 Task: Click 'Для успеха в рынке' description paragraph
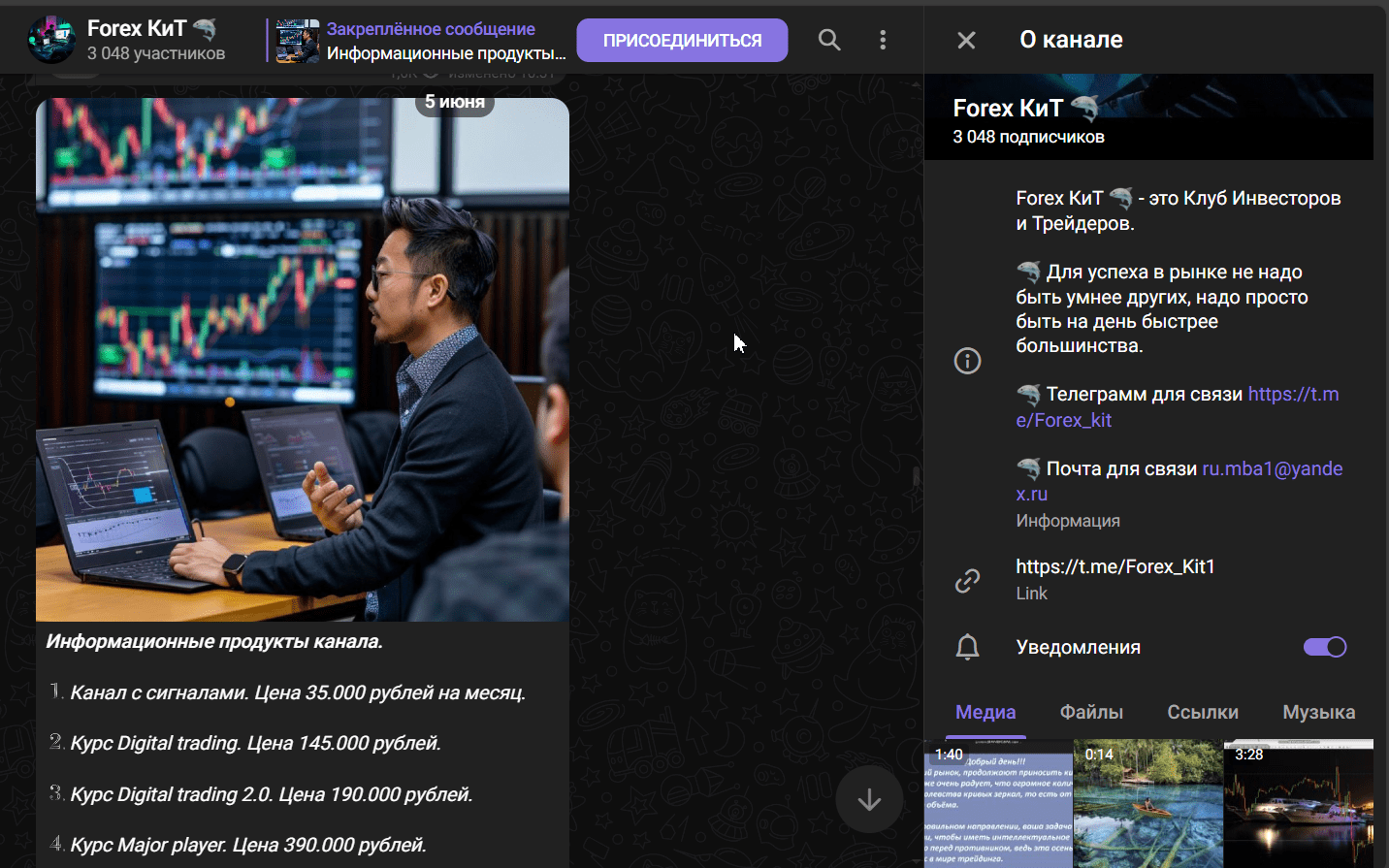[1162, 308]
